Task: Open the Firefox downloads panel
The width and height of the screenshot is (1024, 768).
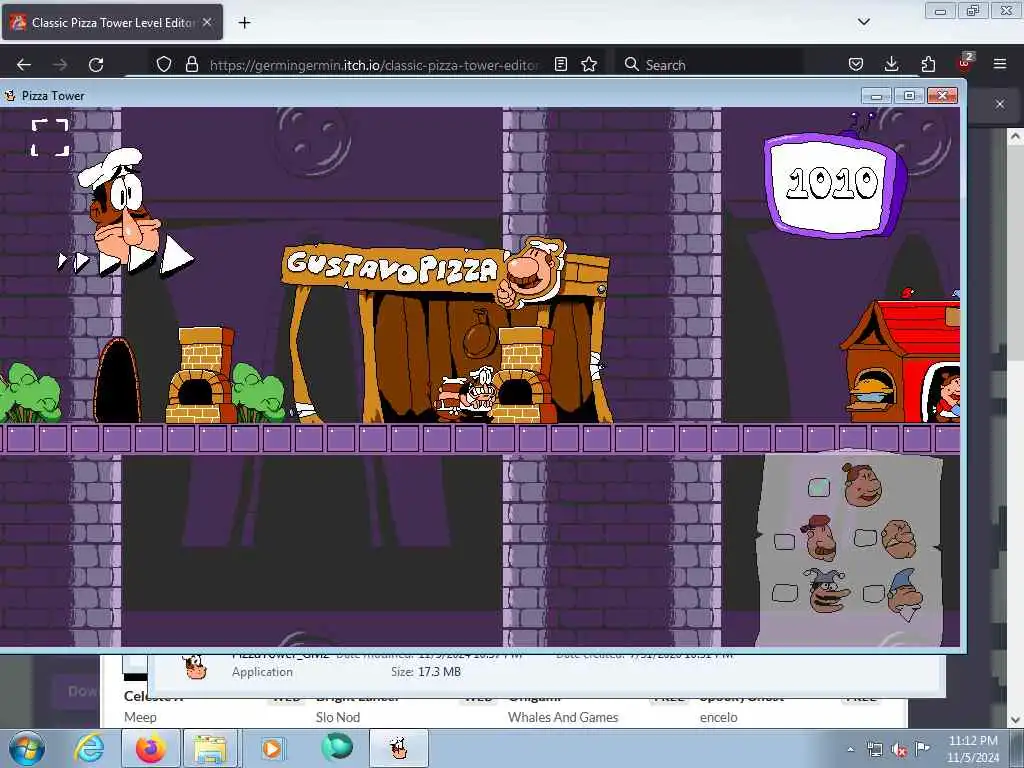Action: pyautogui.click(x=891, y=64)
